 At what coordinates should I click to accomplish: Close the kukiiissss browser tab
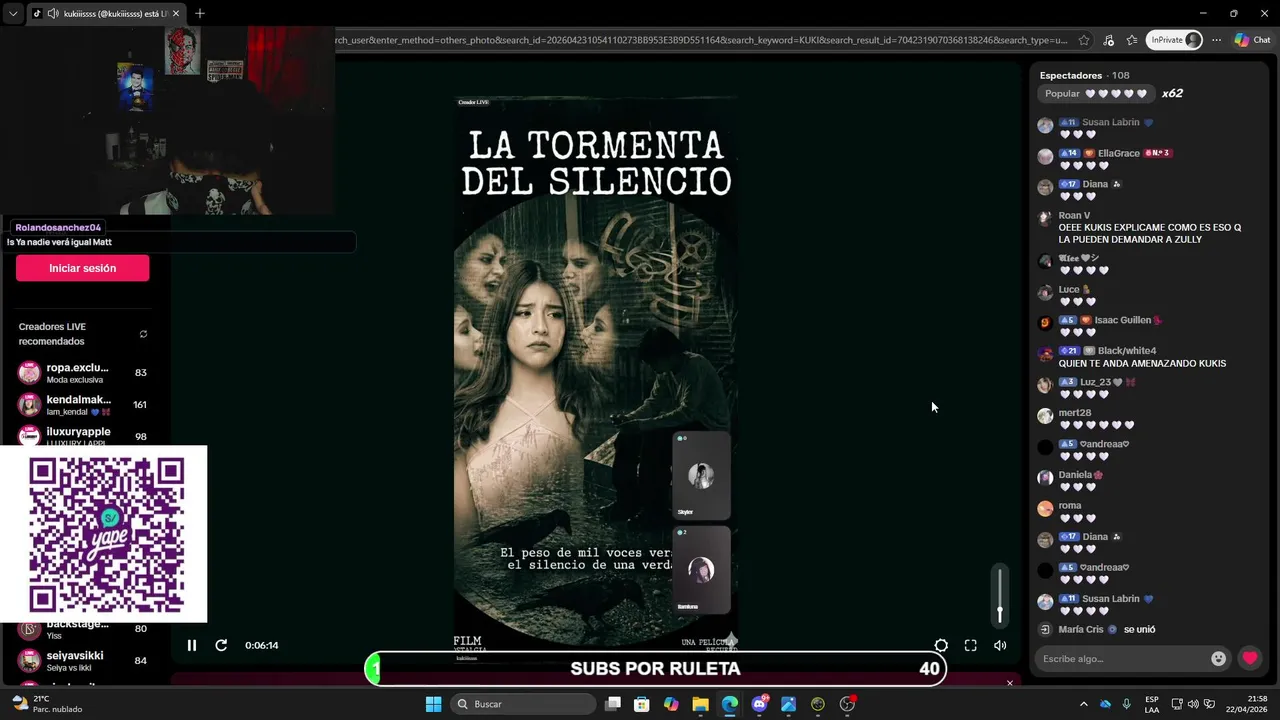coord(176,13)
